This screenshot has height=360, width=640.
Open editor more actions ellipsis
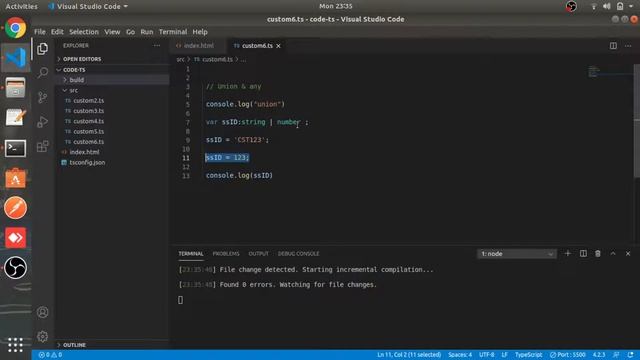click(628, 46)
